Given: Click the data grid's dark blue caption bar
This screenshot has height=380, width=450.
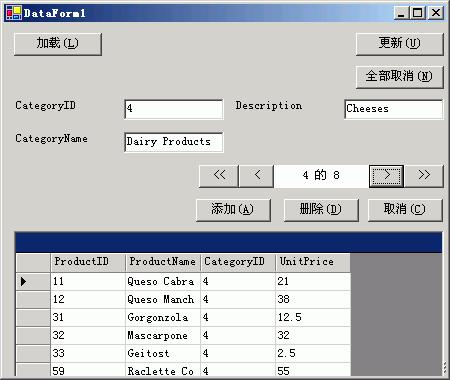Looking at the screenshot, I should point(229,242).
